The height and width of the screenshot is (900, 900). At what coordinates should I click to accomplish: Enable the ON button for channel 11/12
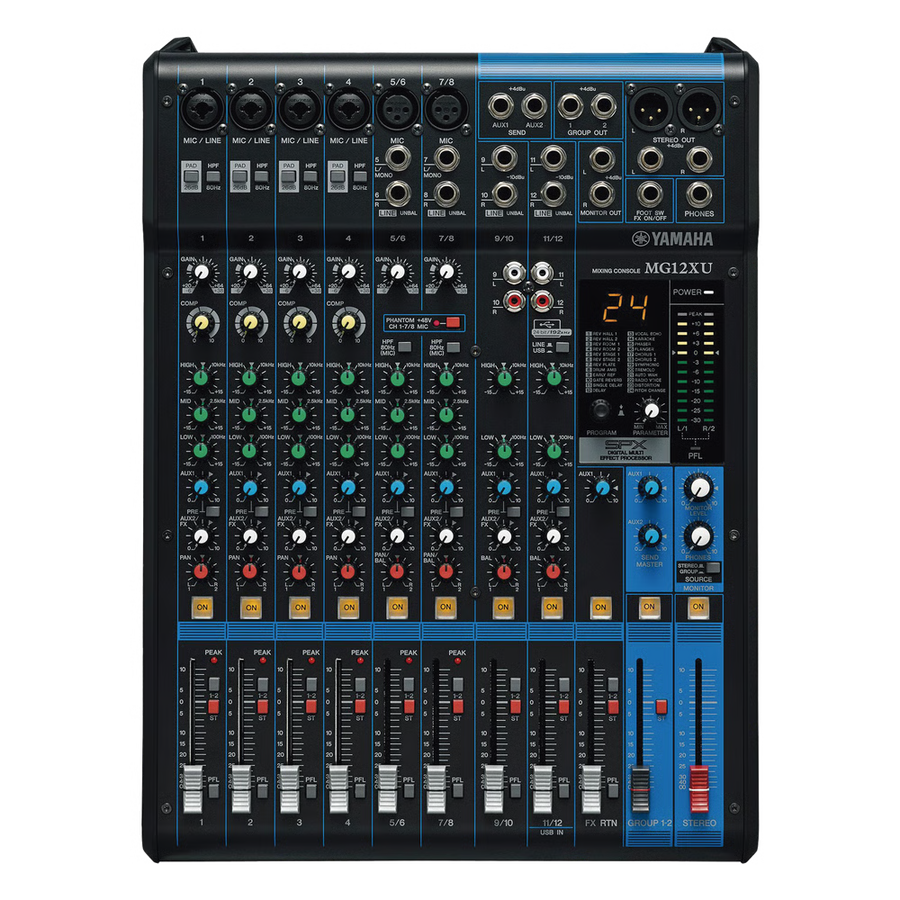coord(552,607)
